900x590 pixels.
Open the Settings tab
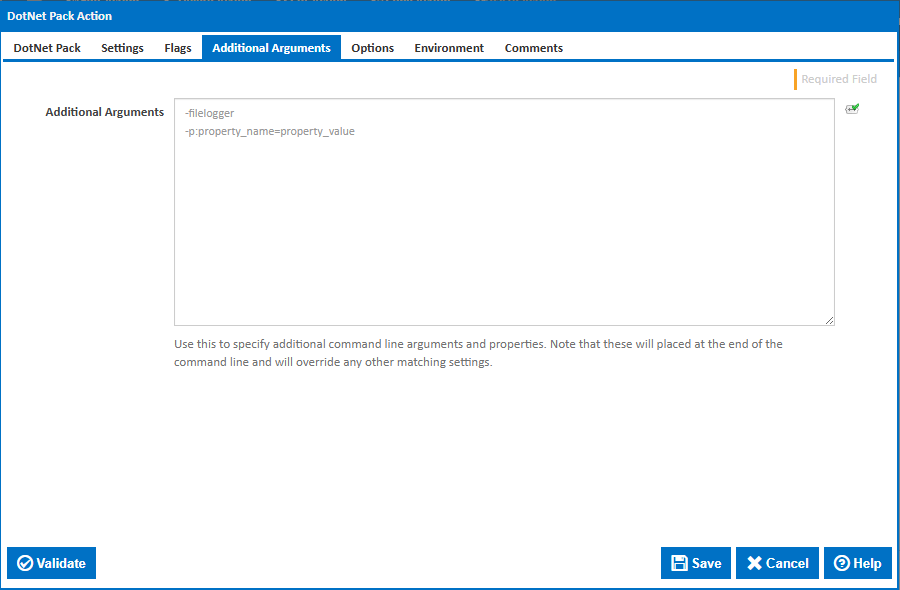pyautogui.click(x=121, y=47)
